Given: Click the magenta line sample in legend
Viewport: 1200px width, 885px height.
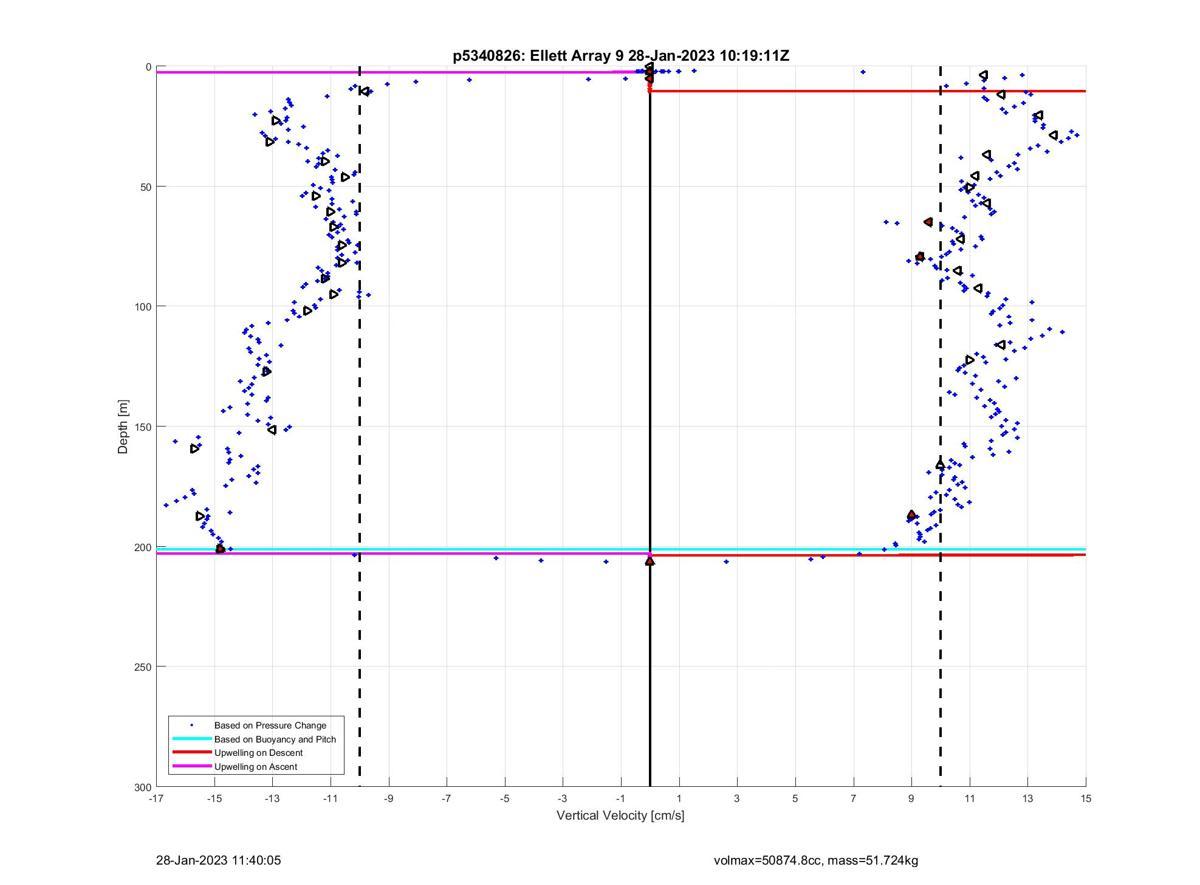Looking at the screenshot, I should click(191, 767).
